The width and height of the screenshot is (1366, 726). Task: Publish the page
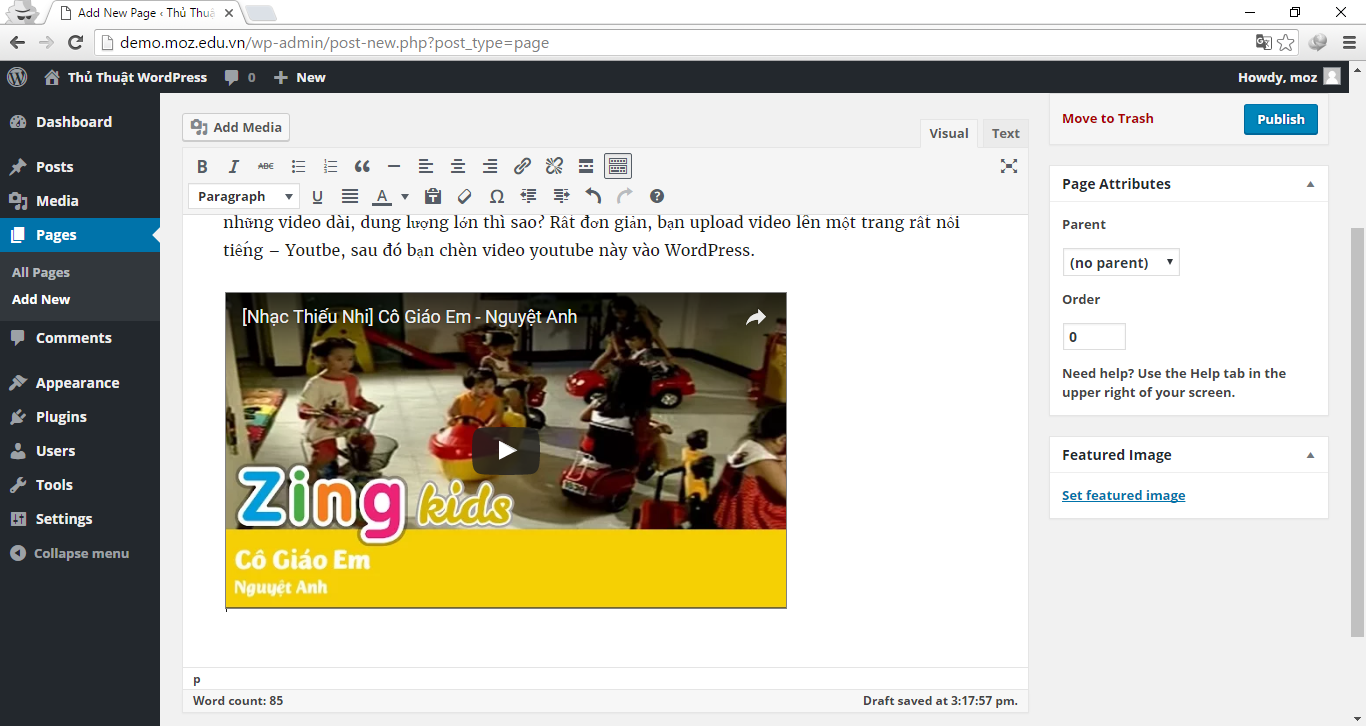(x=1281, y=119)
